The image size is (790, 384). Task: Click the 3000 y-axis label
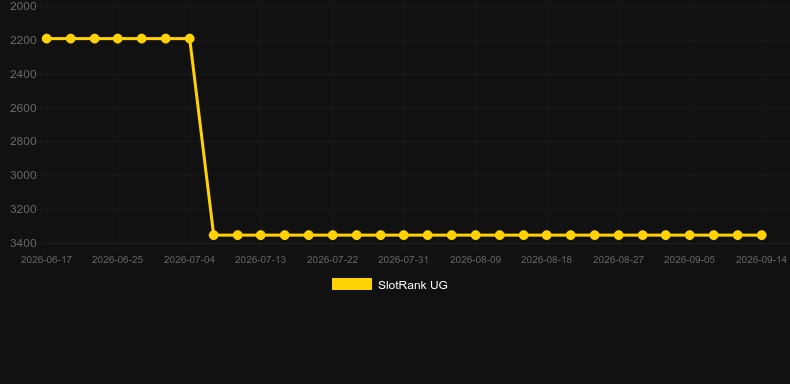tap(23, 175)
